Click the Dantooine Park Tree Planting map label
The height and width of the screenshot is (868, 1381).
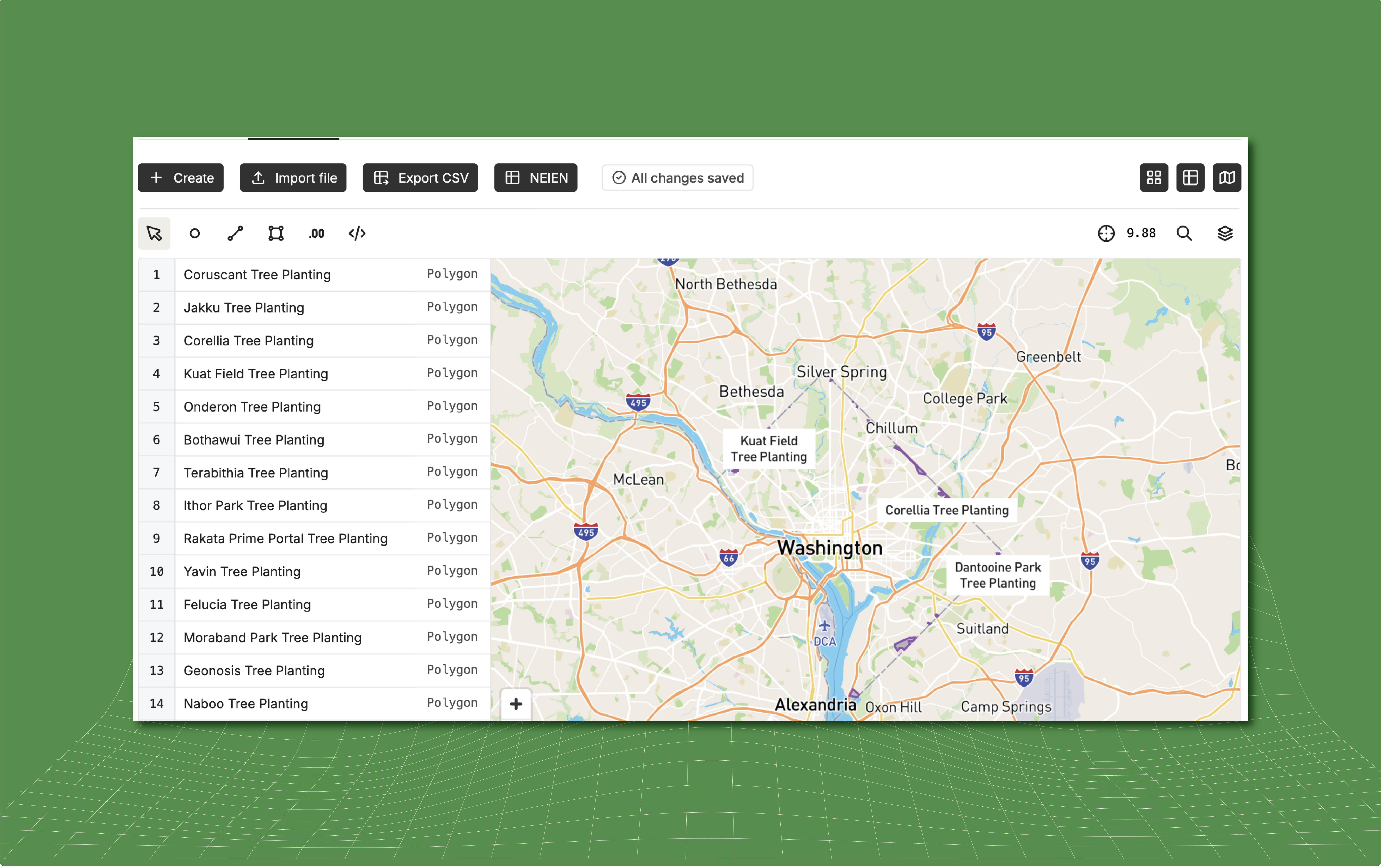(998, 575)
